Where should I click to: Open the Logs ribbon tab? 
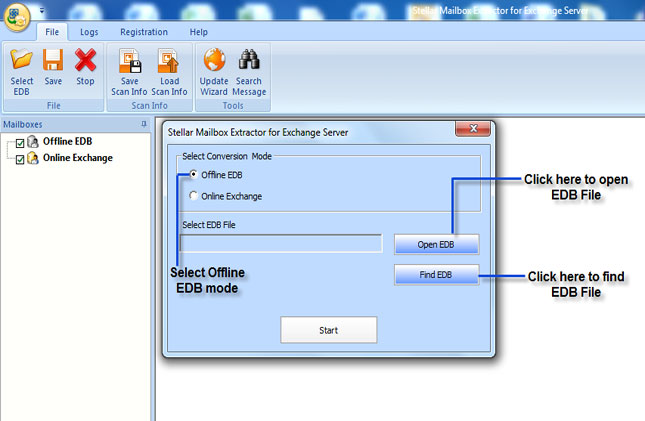point(89,32)
